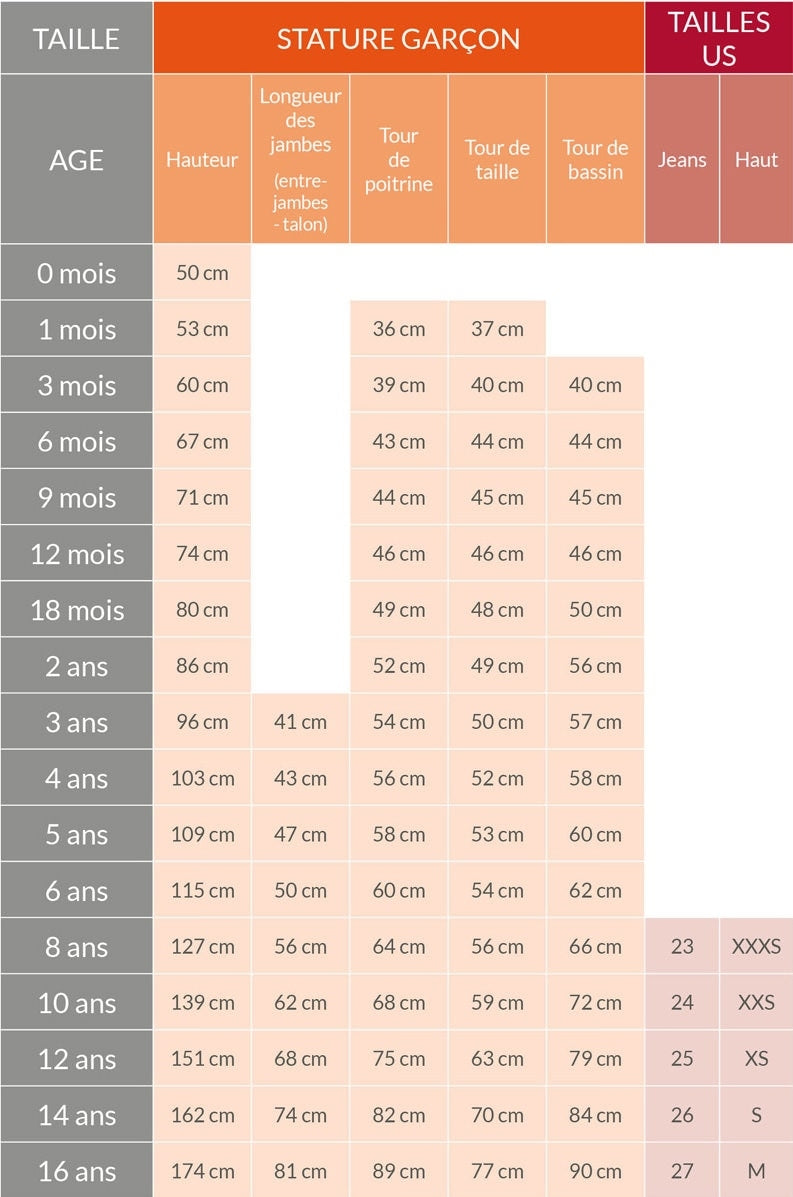Click the Jeans column header
The image size is (793, 1197).
click(682, 159)
